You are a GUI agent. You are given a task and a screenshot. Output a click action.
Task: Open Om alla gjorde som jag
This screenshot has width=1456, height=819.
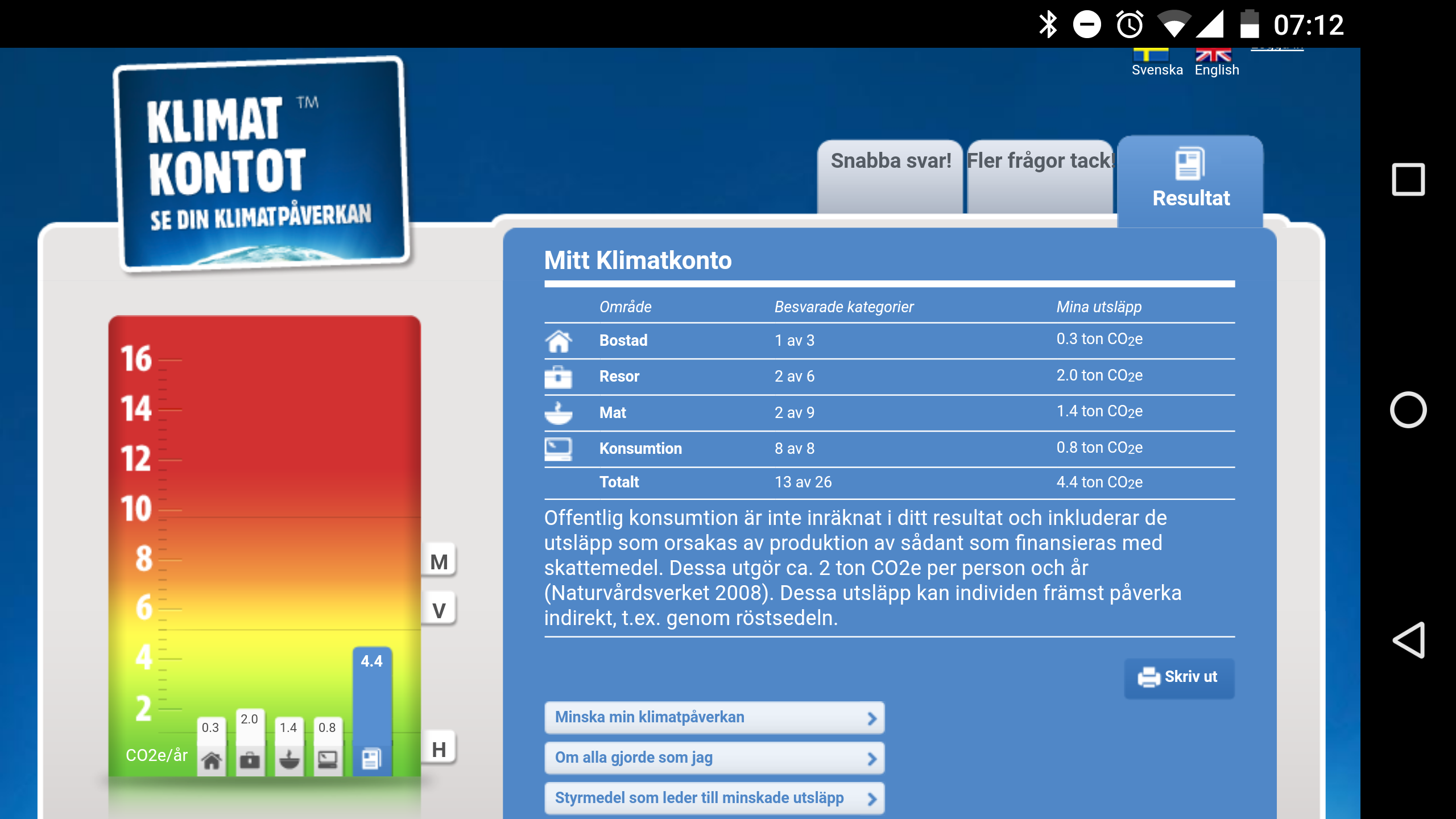714,758
